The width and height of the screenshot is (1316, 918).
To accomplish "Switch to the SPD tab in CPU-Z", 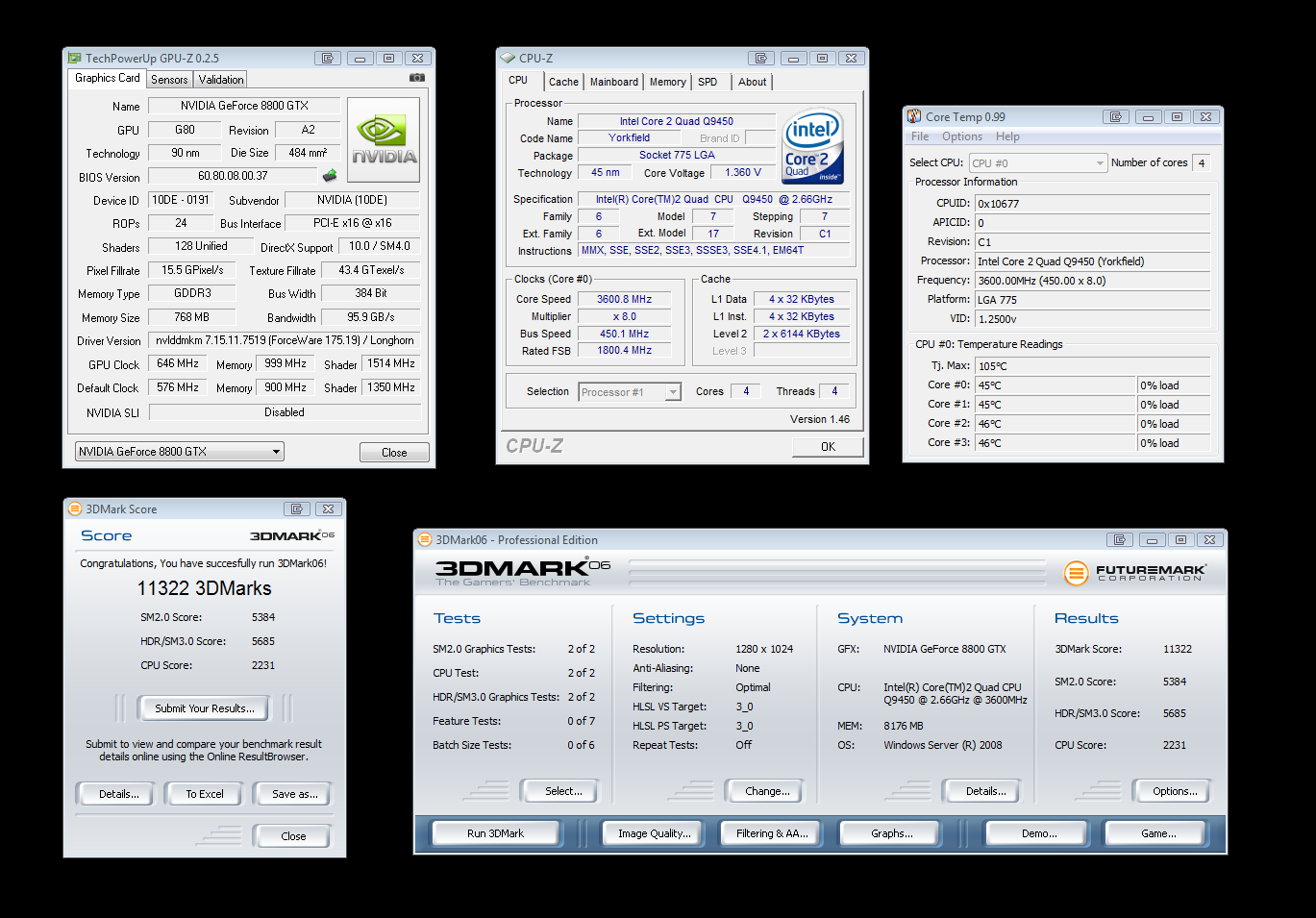I will click(x=708, y=83).
